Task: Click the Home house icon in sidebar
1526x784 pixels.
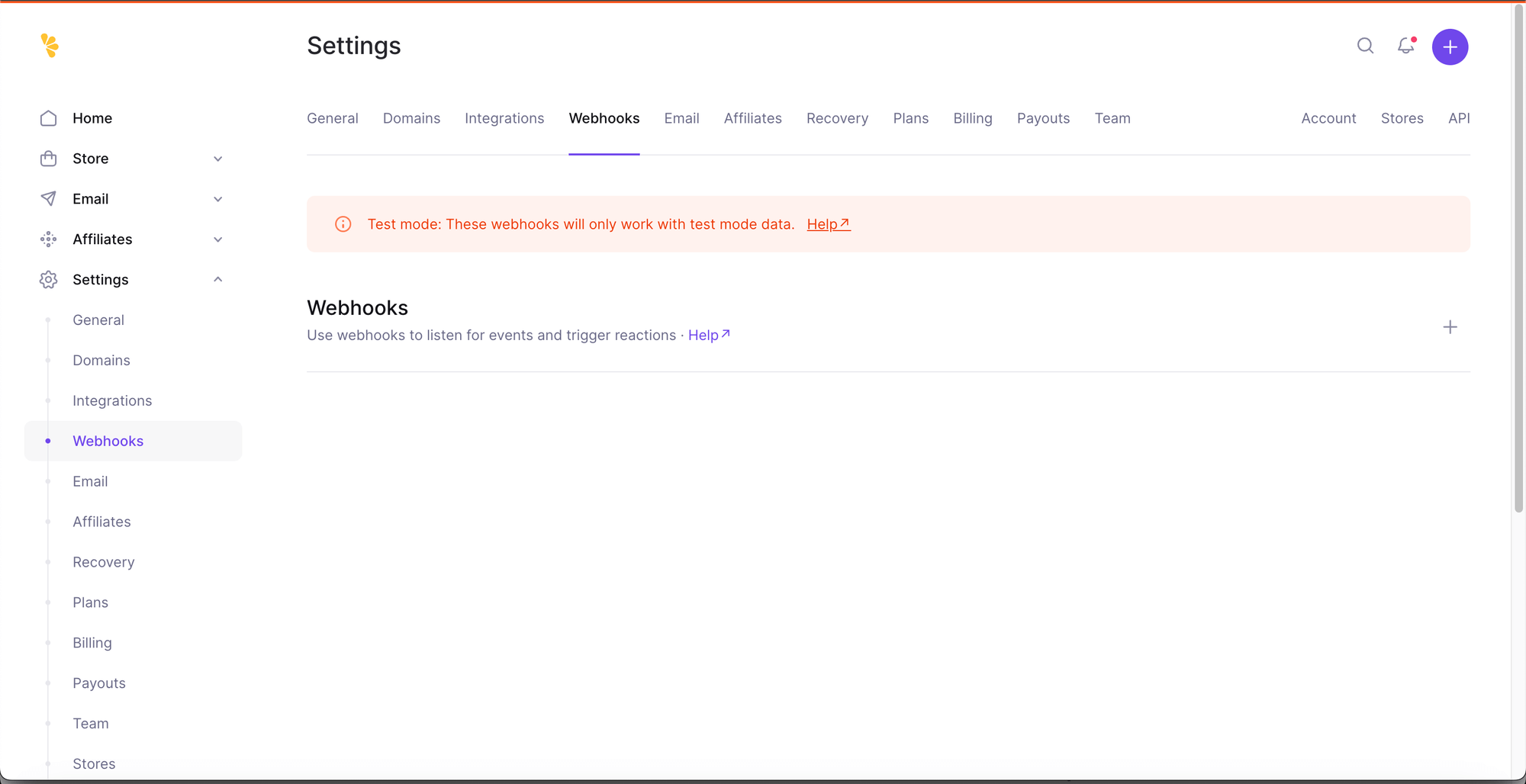Action: click(48, 118)
